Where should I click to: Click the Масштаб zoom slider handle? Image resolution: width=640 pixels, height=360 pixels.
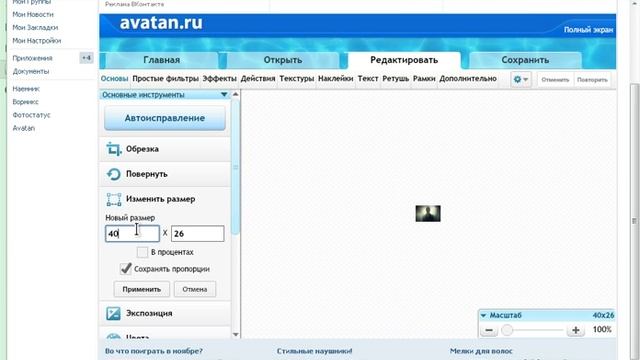pos(507,330)
